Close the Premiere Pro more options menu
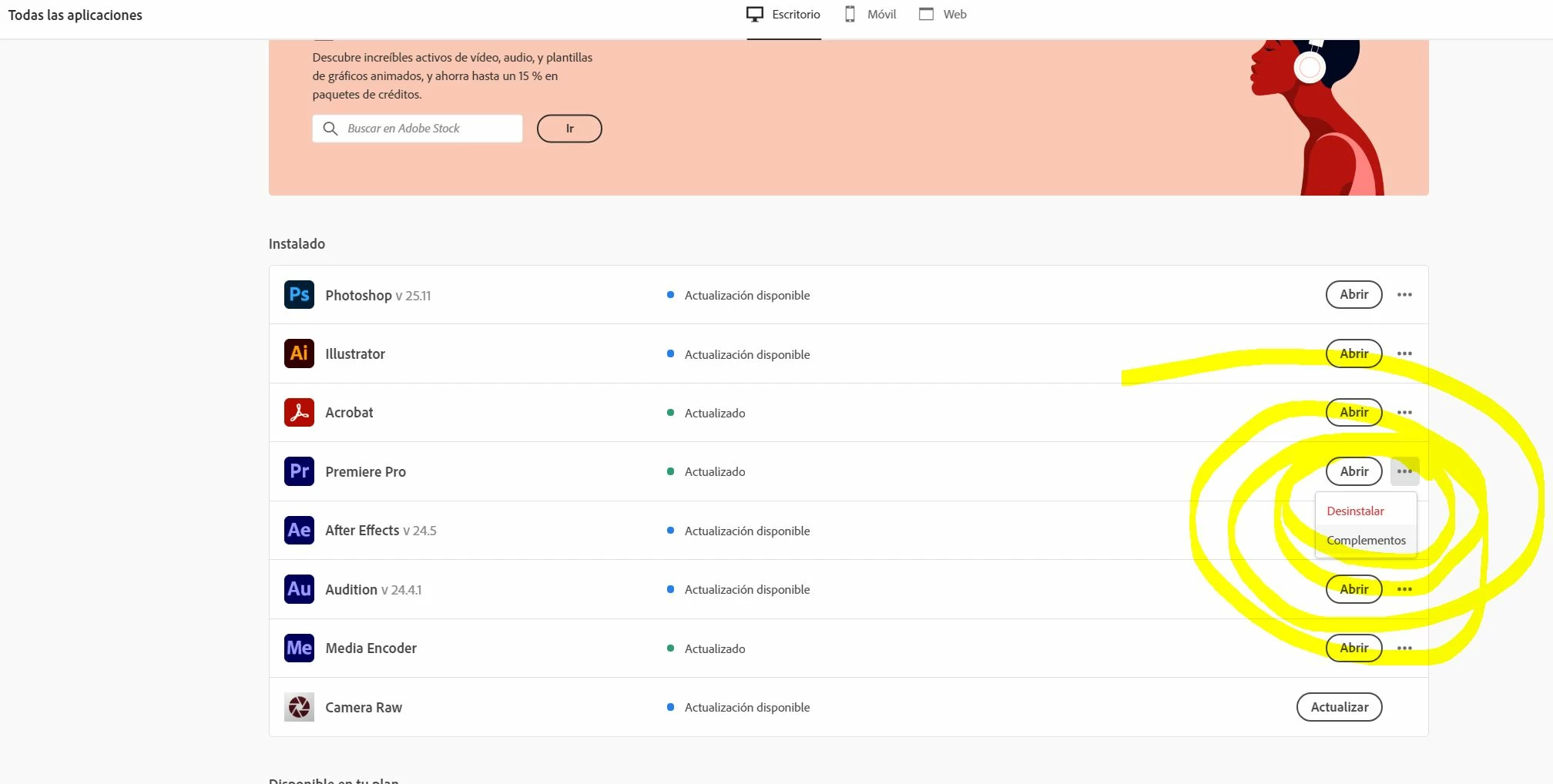This screenshot has width=1553, height=784. point(1404,471)
